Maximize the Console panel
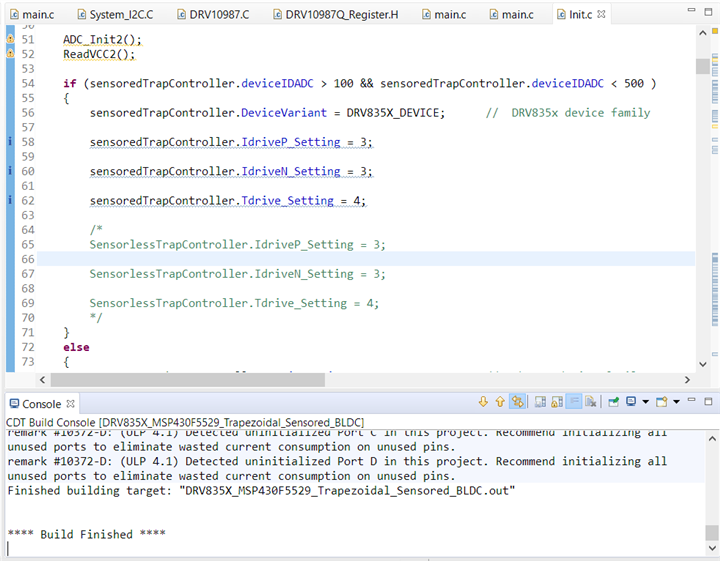Viewport: 720px width, 561px height. click(x=709, y=401)
